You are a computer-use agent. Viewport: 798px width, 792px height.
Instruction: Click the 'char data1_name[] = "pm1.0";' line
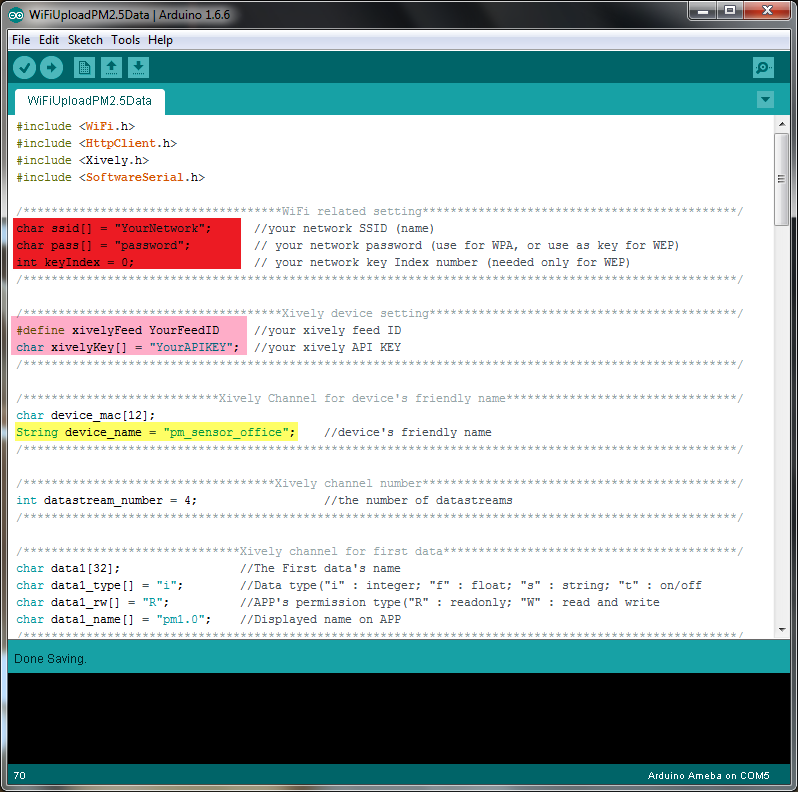[113, 619]
